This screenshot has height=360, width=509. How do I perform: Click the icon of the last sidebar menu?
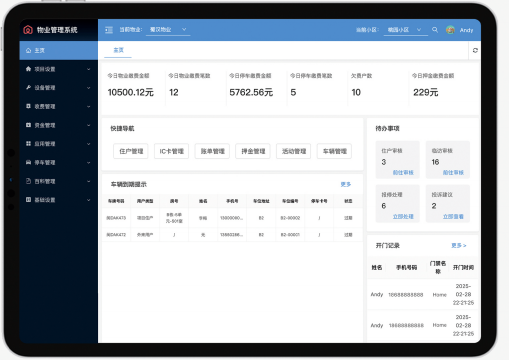(28, 200)
